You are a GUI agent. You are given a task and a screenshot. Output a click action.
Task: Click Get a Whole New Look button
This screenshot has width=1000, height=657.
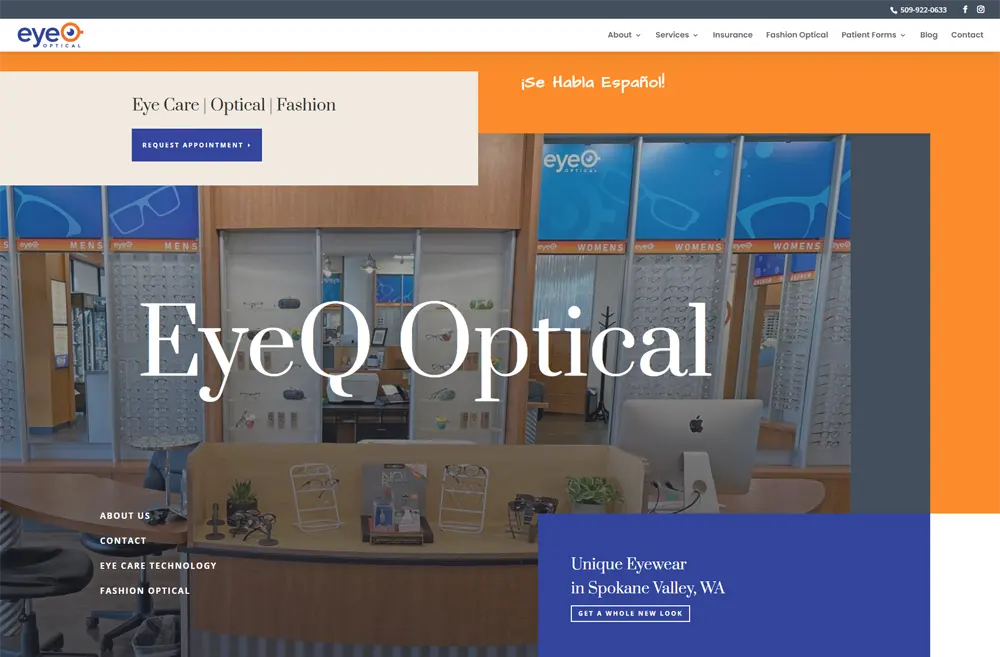630,613
